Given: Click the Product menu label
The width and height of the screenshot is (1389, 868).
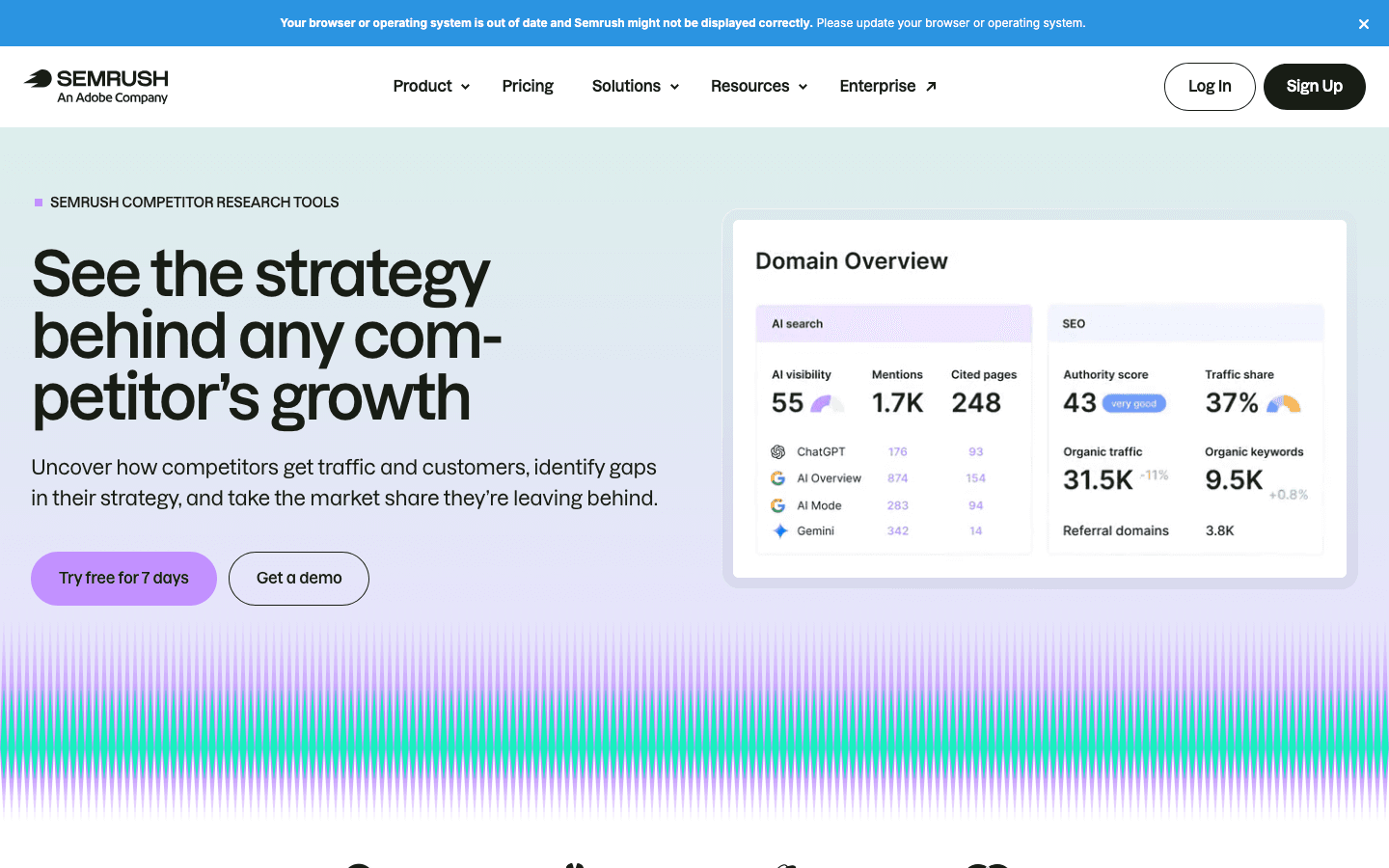Looking at the screenshot, I should point(422,86).
